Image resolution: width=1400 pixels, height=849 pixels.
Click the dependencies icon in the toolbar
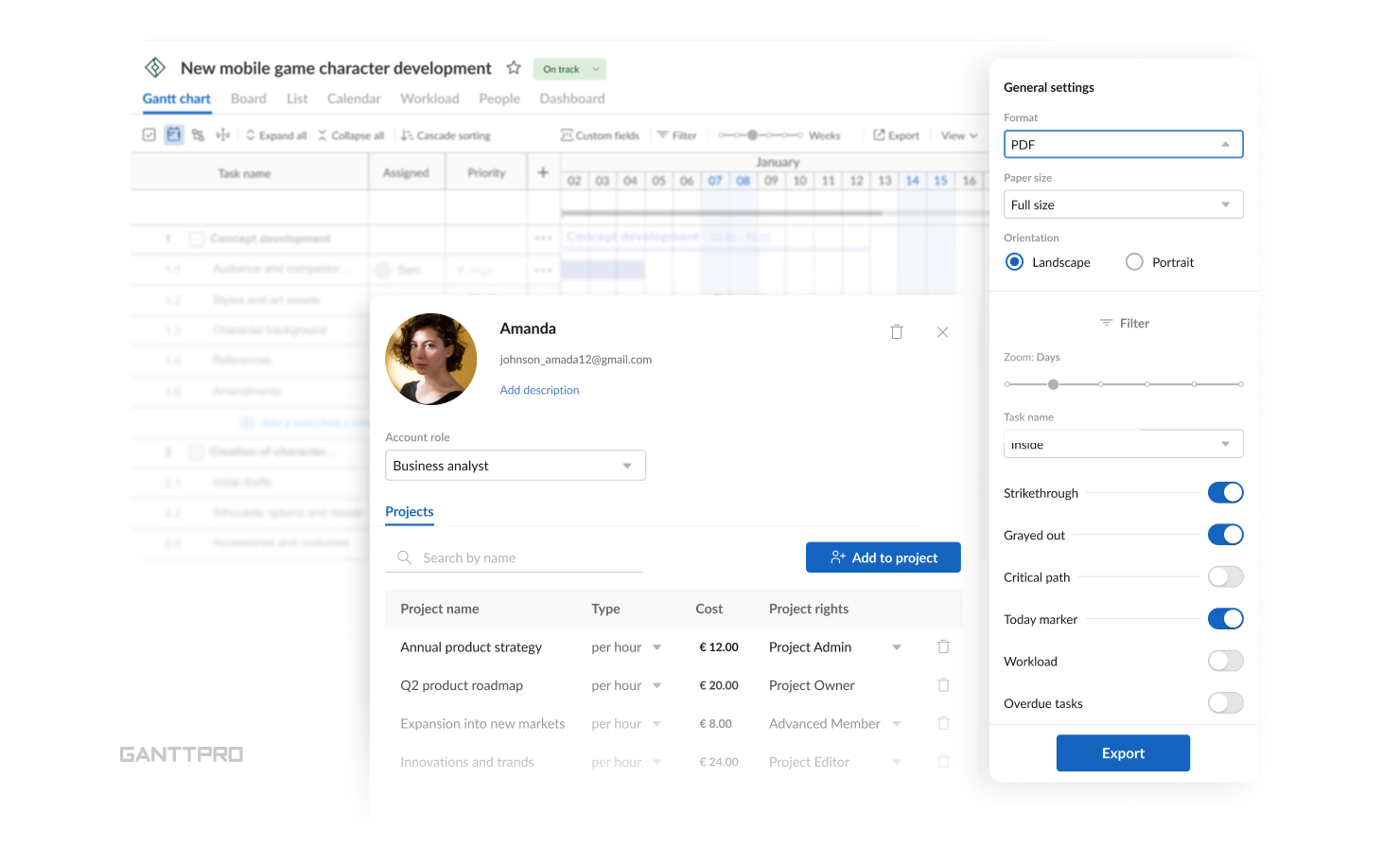[198, 134]
